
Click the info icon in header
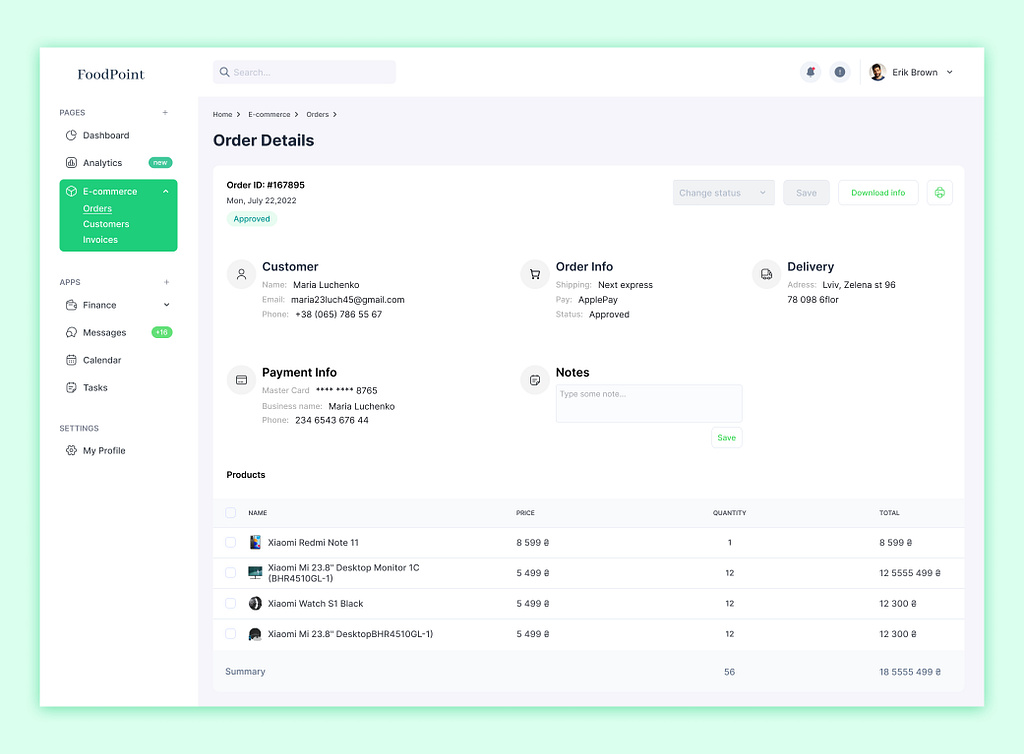coord(839,72)
